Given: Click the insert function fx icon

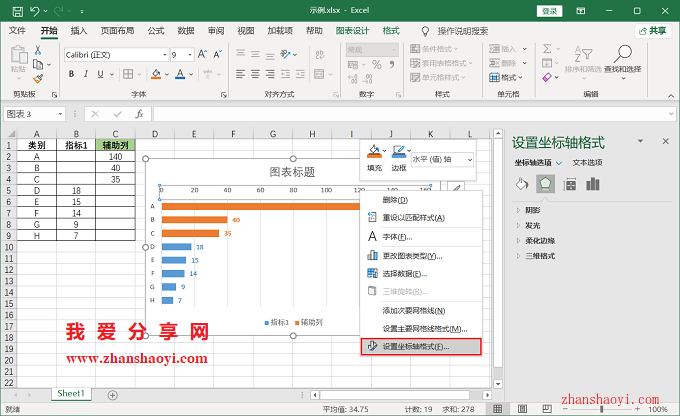Looking at the screenshot, I should (139, 114).
